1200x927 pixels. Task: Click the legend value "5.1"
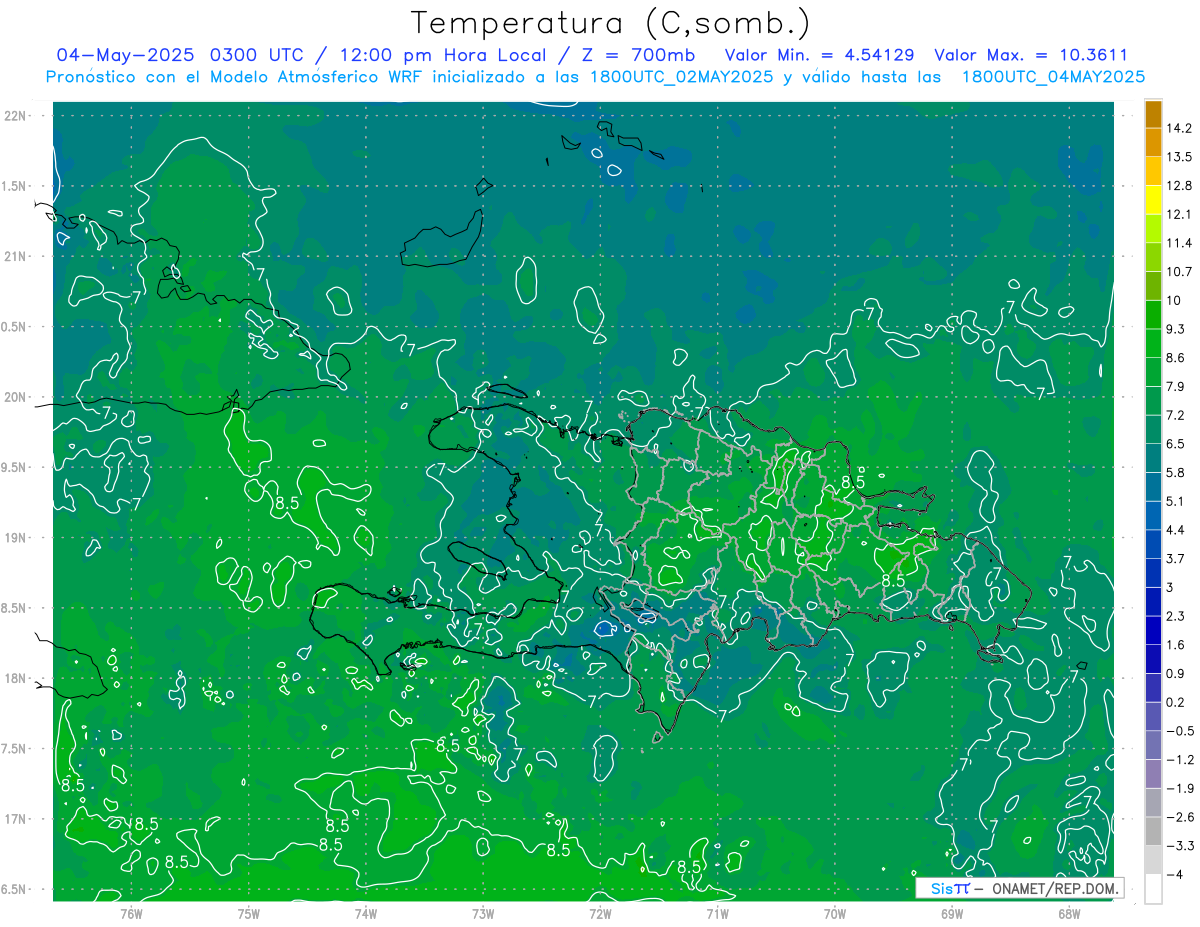1175,501
